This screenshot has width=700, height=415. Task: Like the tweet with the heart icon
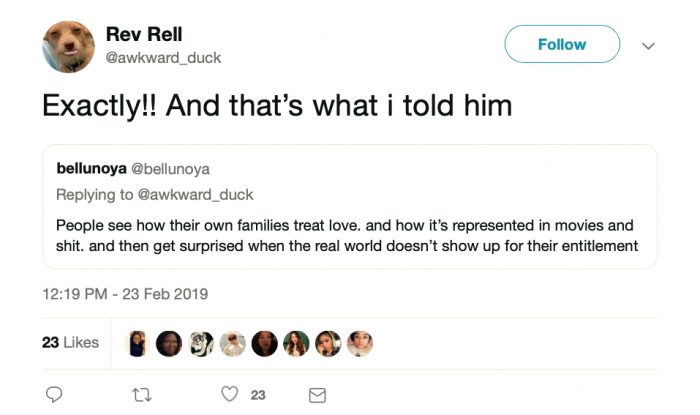[x=230, y=394]
